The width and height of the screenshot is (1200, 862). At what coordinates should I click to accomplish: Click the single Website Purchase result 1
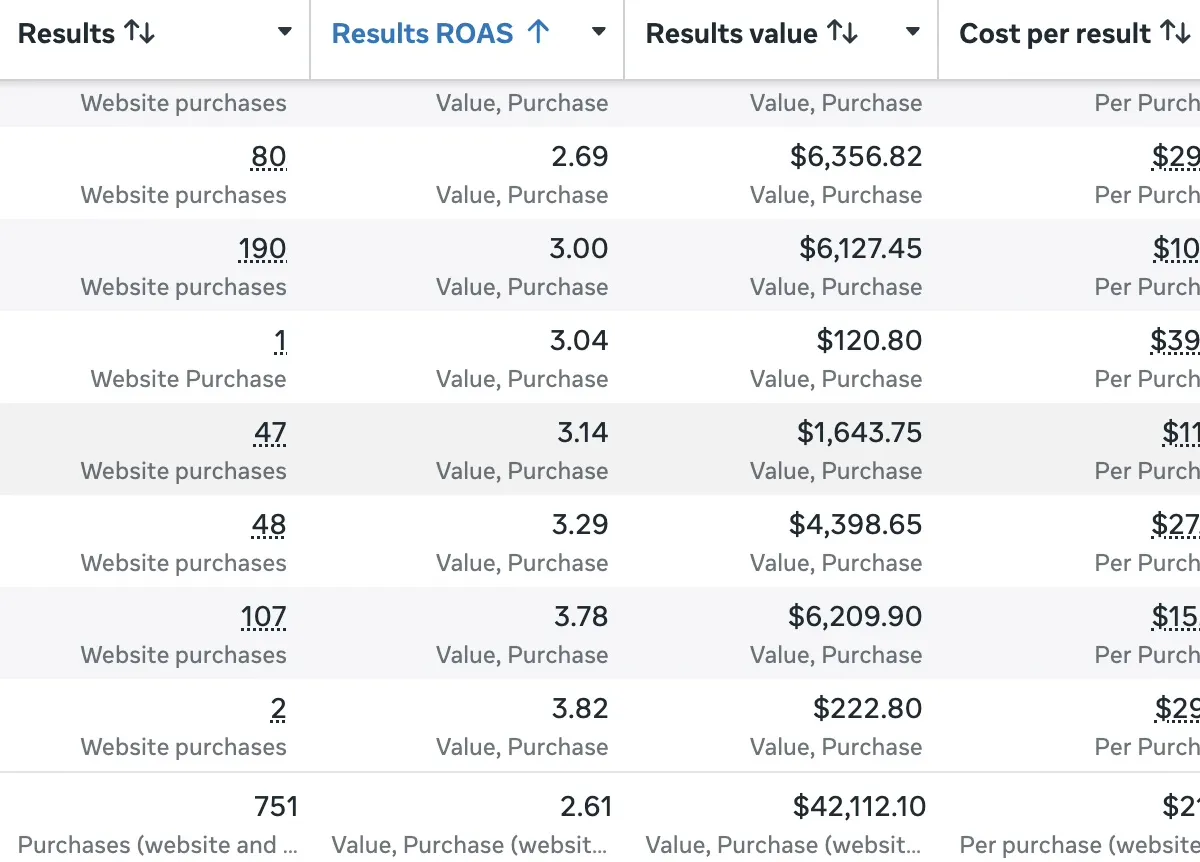280,341
